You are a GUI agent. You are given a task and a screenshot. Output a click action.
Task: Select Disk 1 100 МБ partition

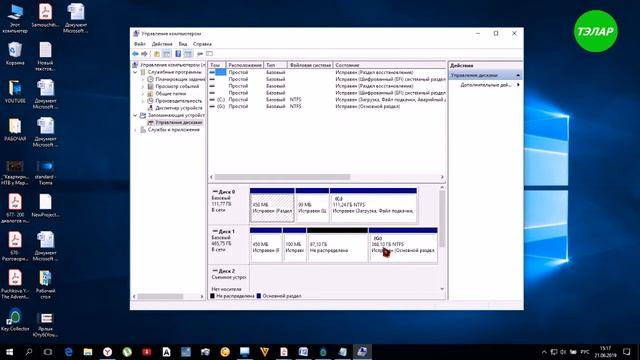click(294, 245)
